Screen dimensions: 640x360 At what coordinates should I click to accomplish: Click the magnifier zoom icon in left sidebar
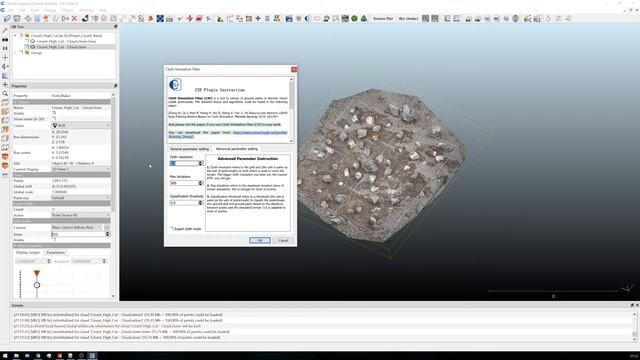(5, 93)
